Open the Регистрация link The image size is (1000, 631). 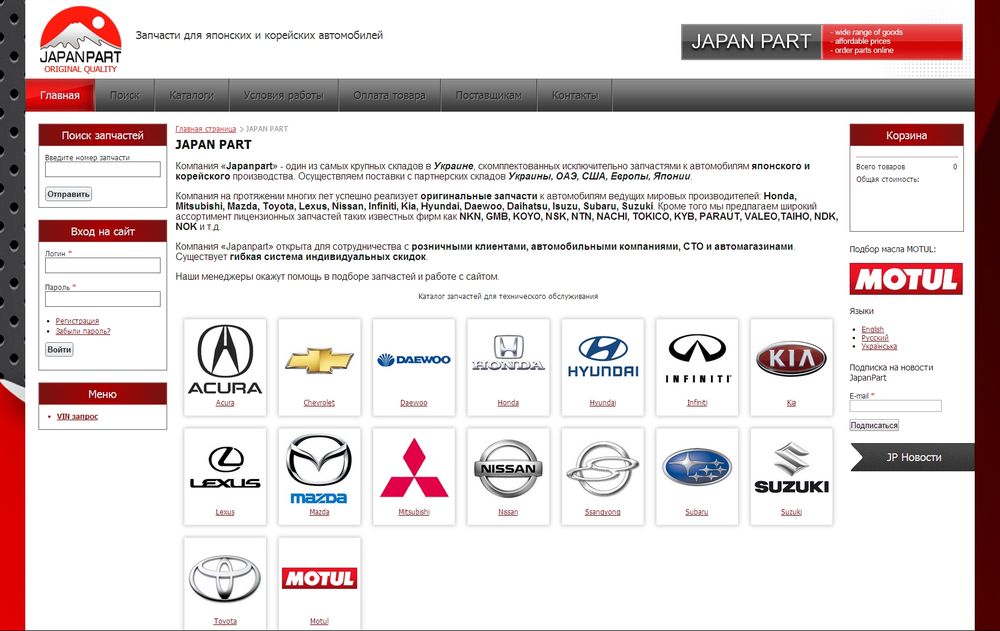[x=77, y=321]
